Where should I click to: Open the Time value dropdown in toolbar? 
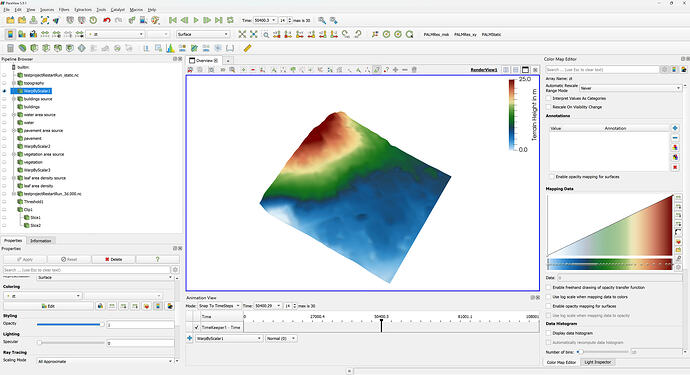coord(265,20)
